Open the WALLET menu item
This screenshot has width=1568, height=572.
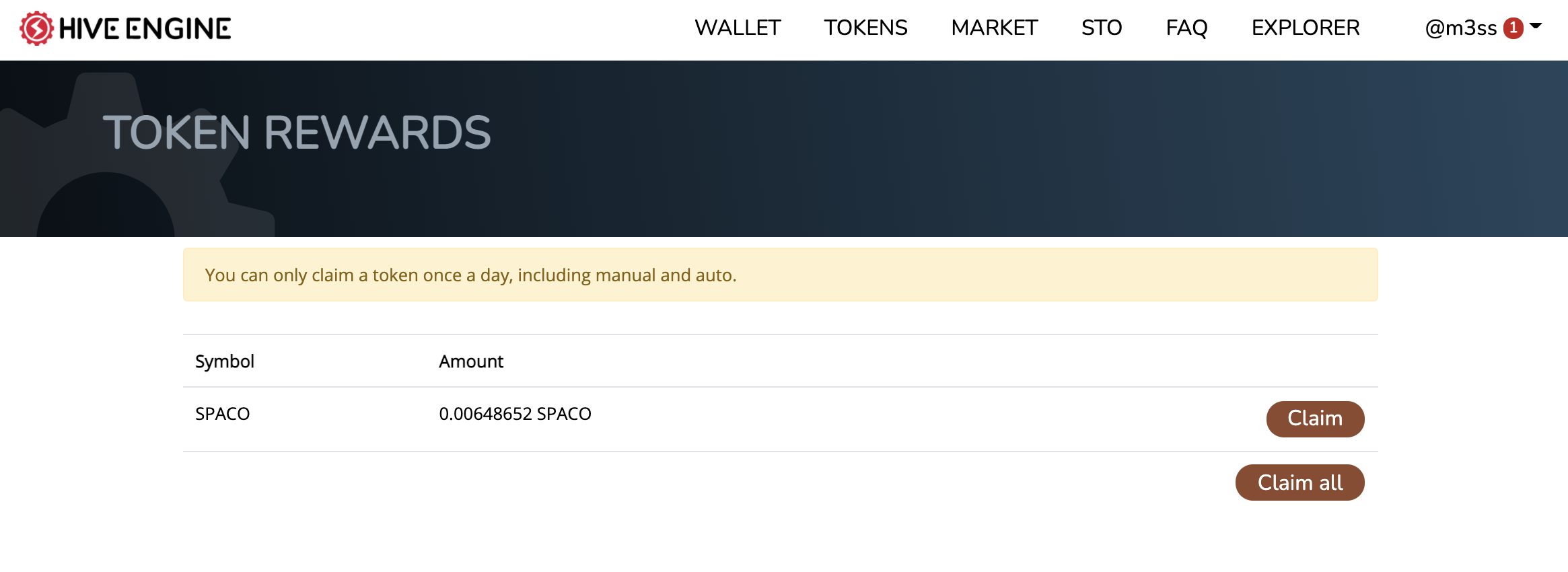pos(738,28)
